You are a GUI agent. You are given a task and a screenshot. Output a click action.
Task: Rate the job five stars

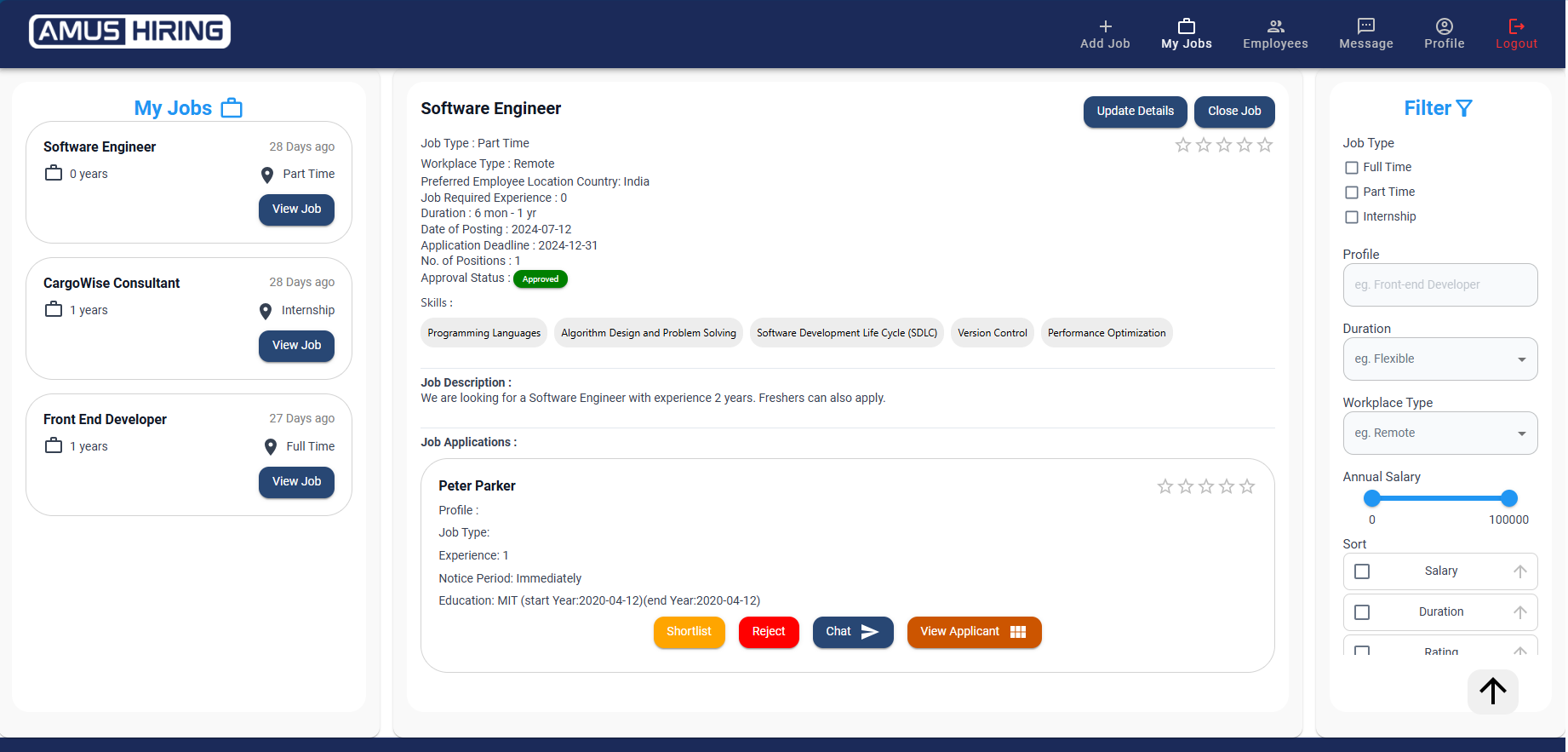pyautogui.click(x=1267, y=146)
